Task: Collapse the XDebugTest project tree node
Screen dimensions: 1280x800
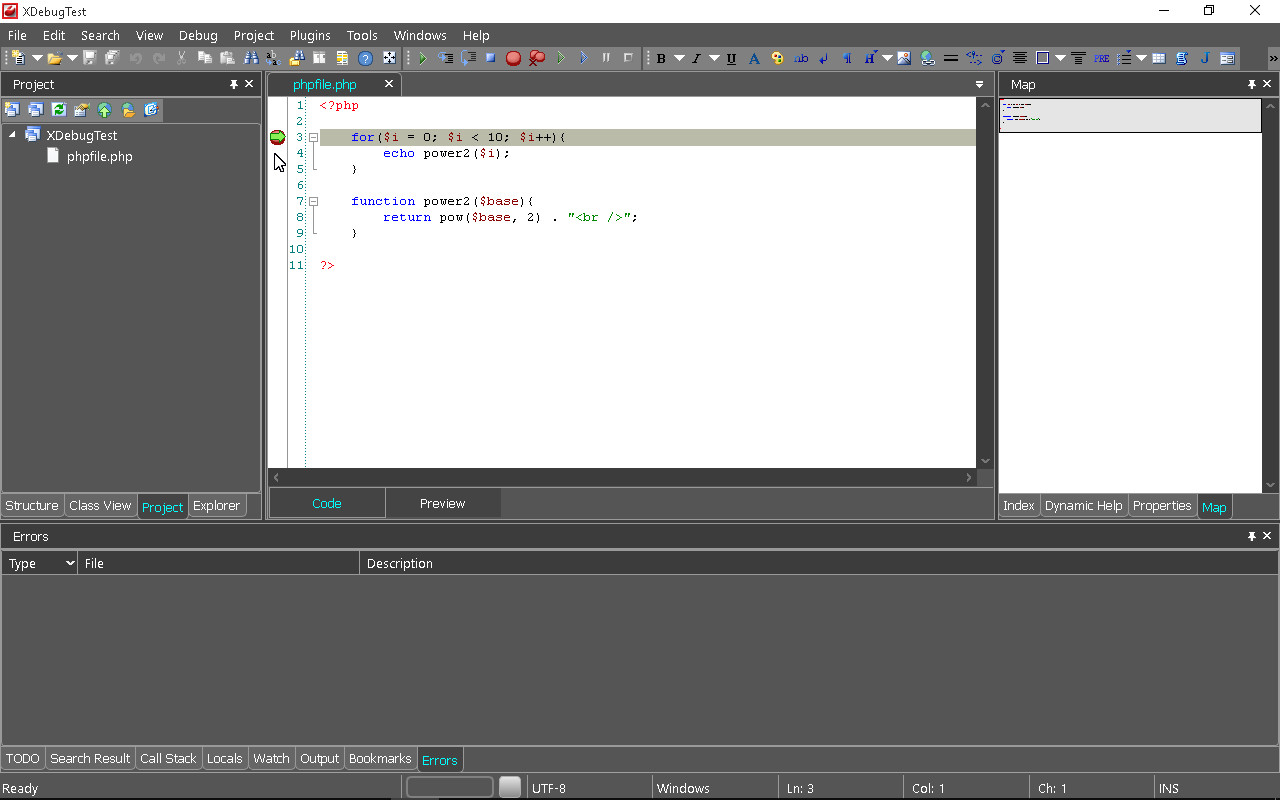Action: tap(12, 135)
